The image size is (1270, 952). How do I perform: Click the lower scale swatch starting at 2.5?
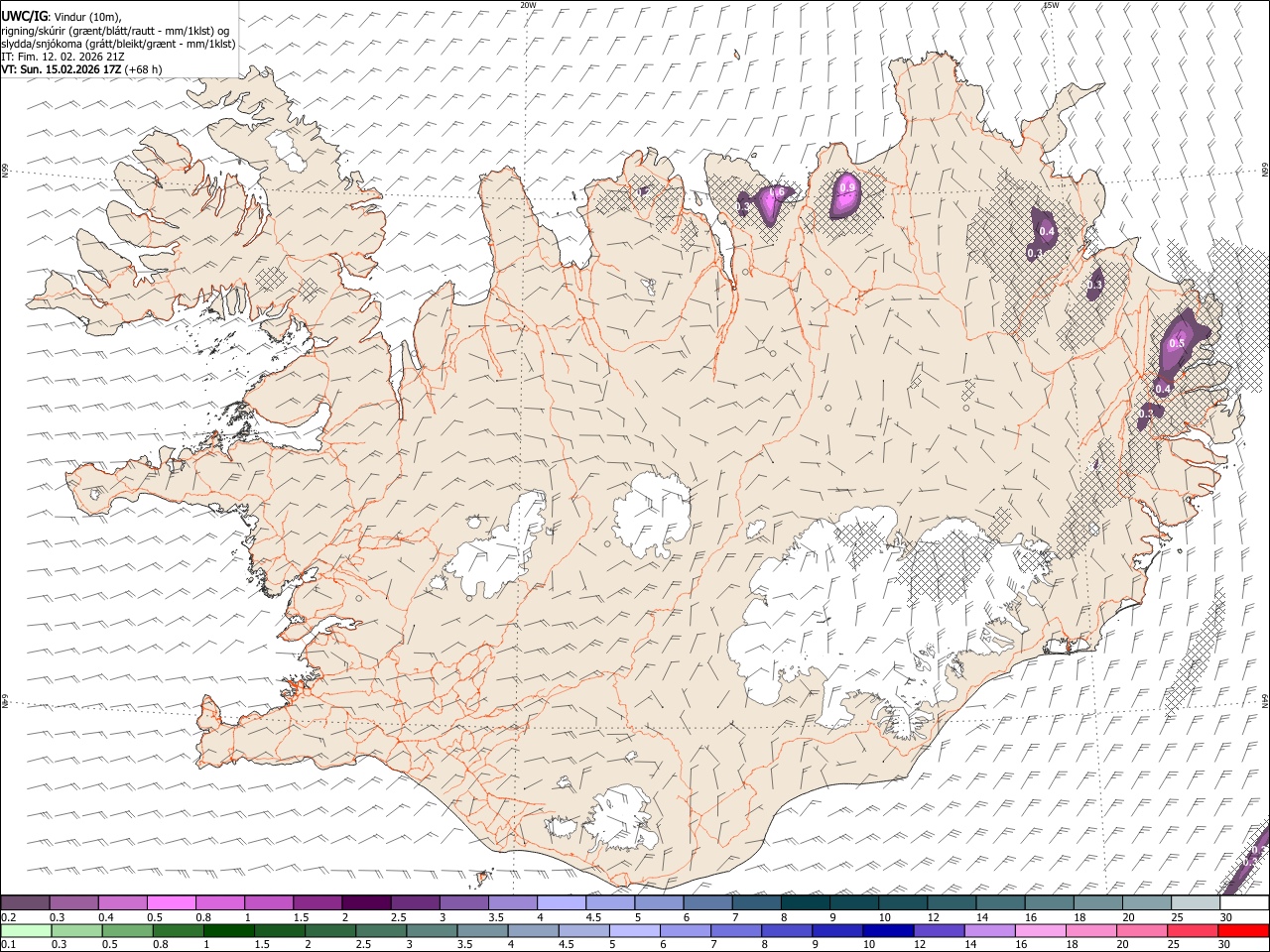(380, 930)
